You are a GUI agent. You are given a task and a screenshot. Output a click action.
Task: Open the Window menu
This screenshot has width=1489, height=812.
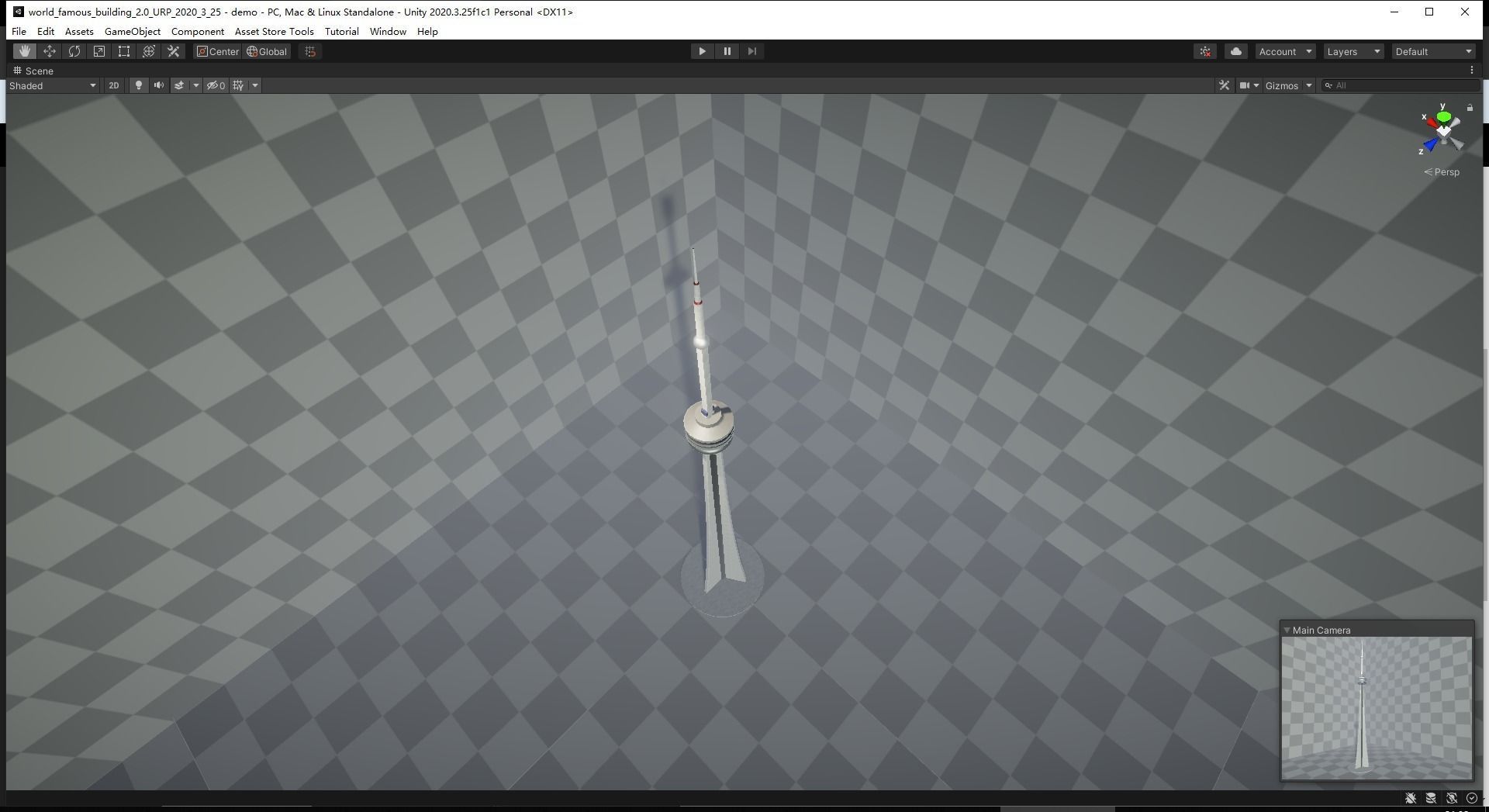[x=388, y=31]
